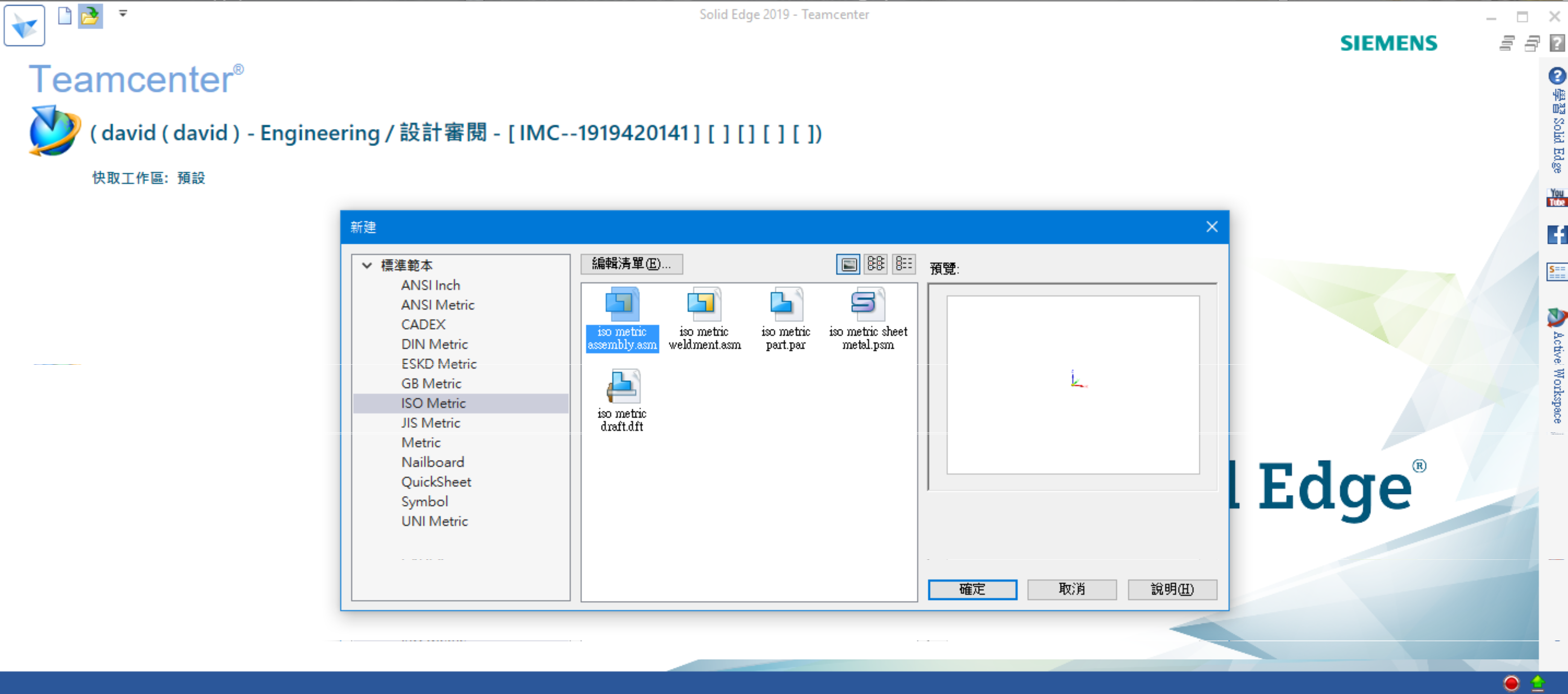Select Nailboard template folder
1568x694 pixels.
coord(432,462)
